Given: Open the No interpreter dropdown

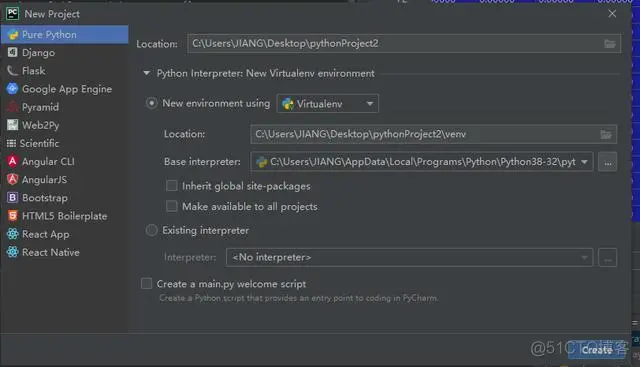Looking at the screenshot, I should 409,258.
